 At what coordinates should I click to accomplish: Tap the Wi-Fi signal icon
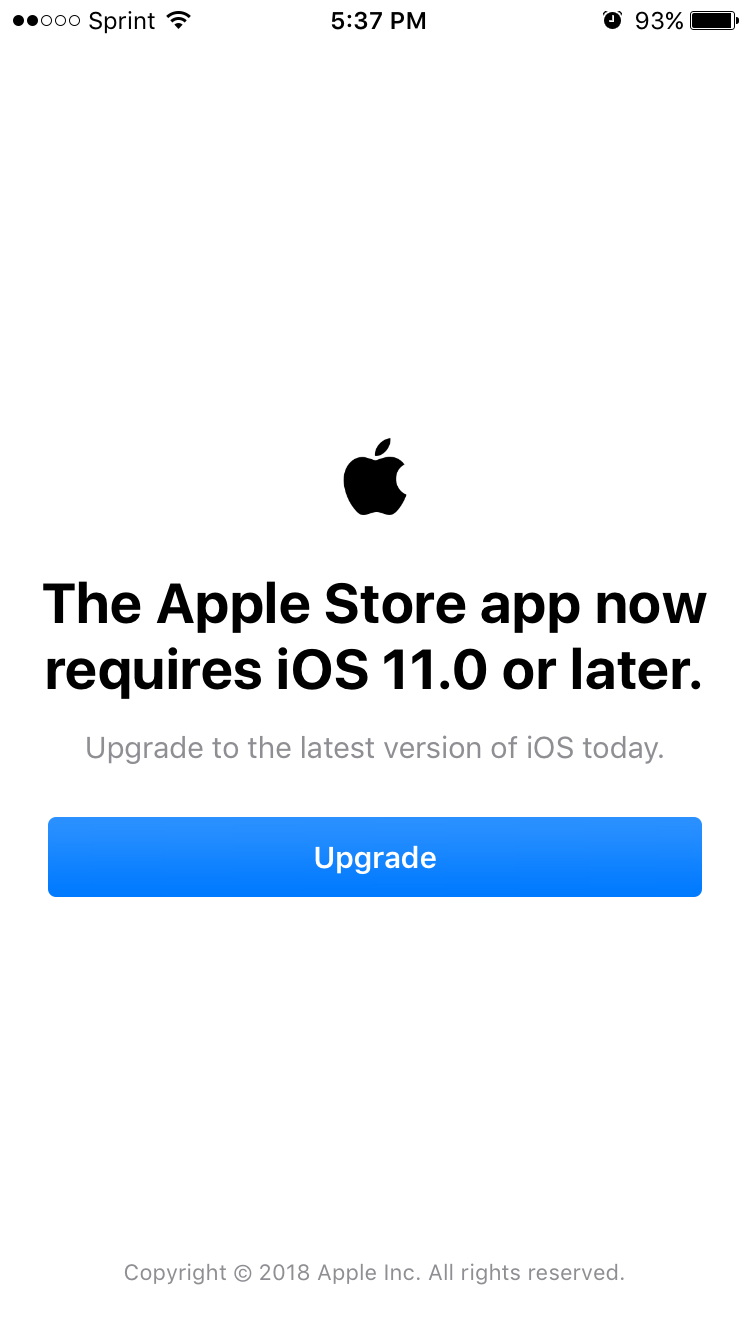[x=178, y=20]
